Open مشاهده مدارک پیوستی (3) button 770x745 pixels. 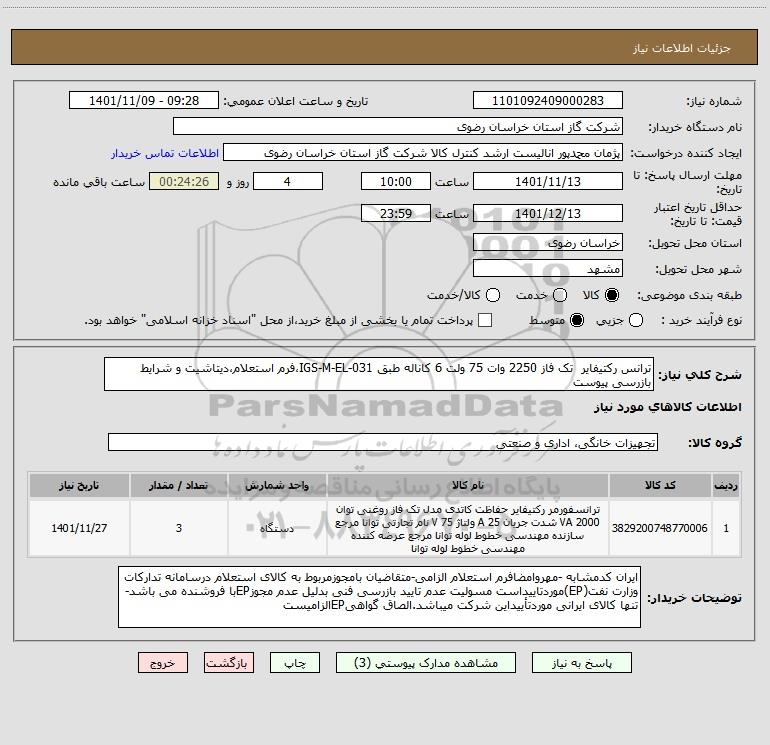point(426,663)
